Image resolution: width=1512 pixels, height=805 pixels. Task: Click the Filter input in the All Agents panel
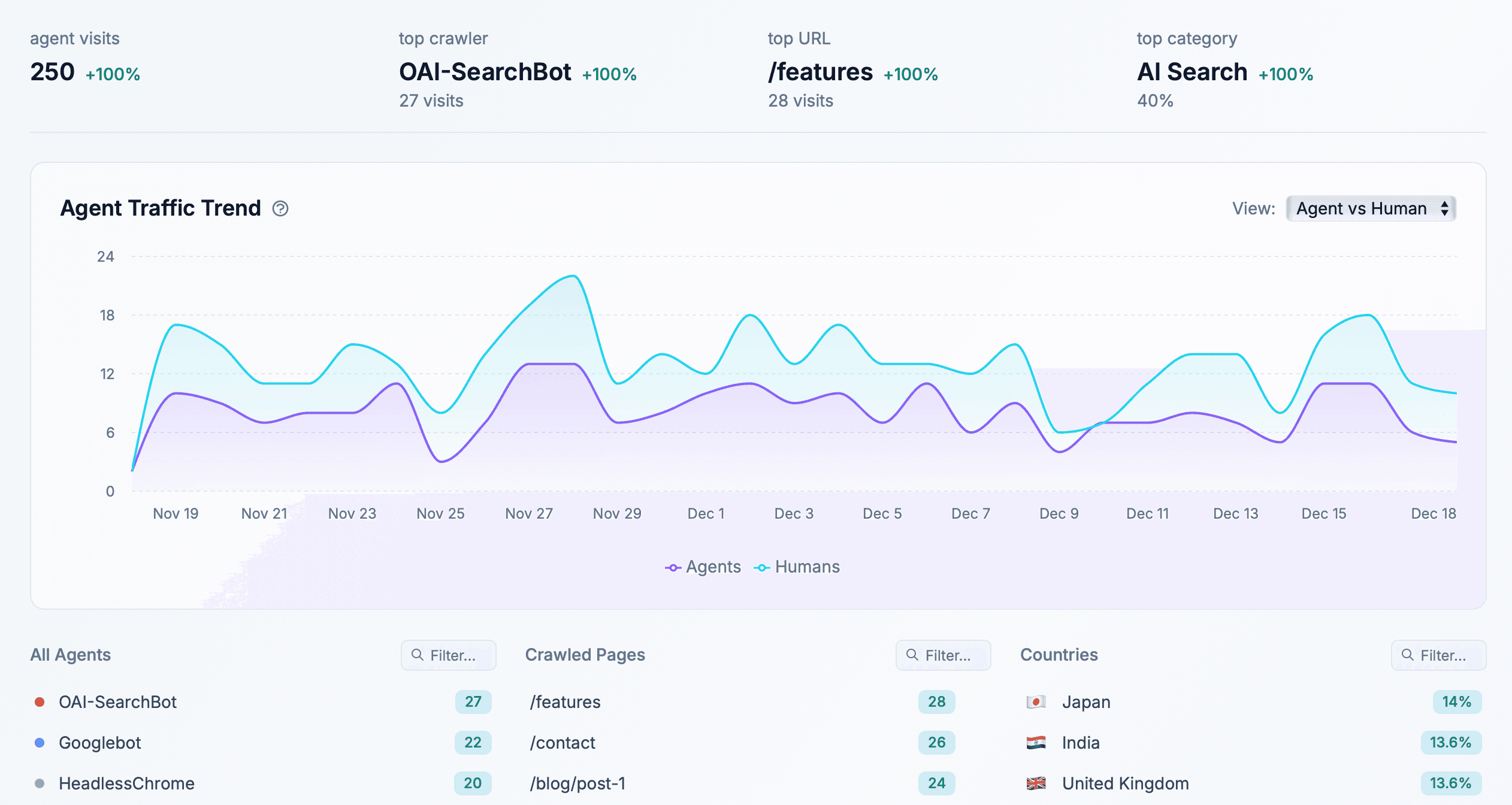coord(448,655)
